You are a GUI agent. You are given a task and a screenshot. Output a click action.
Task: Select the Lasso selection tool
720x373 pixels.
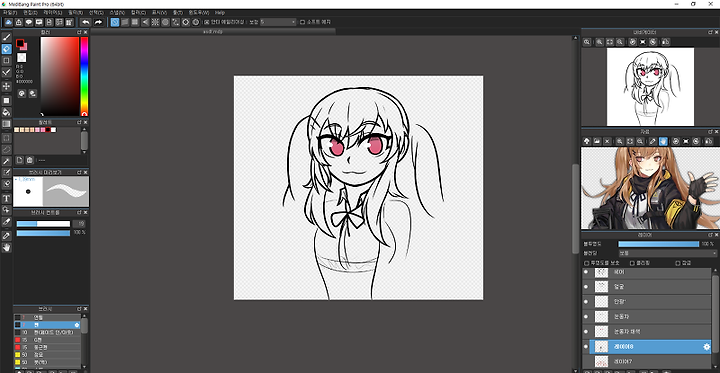click(6, 149)
